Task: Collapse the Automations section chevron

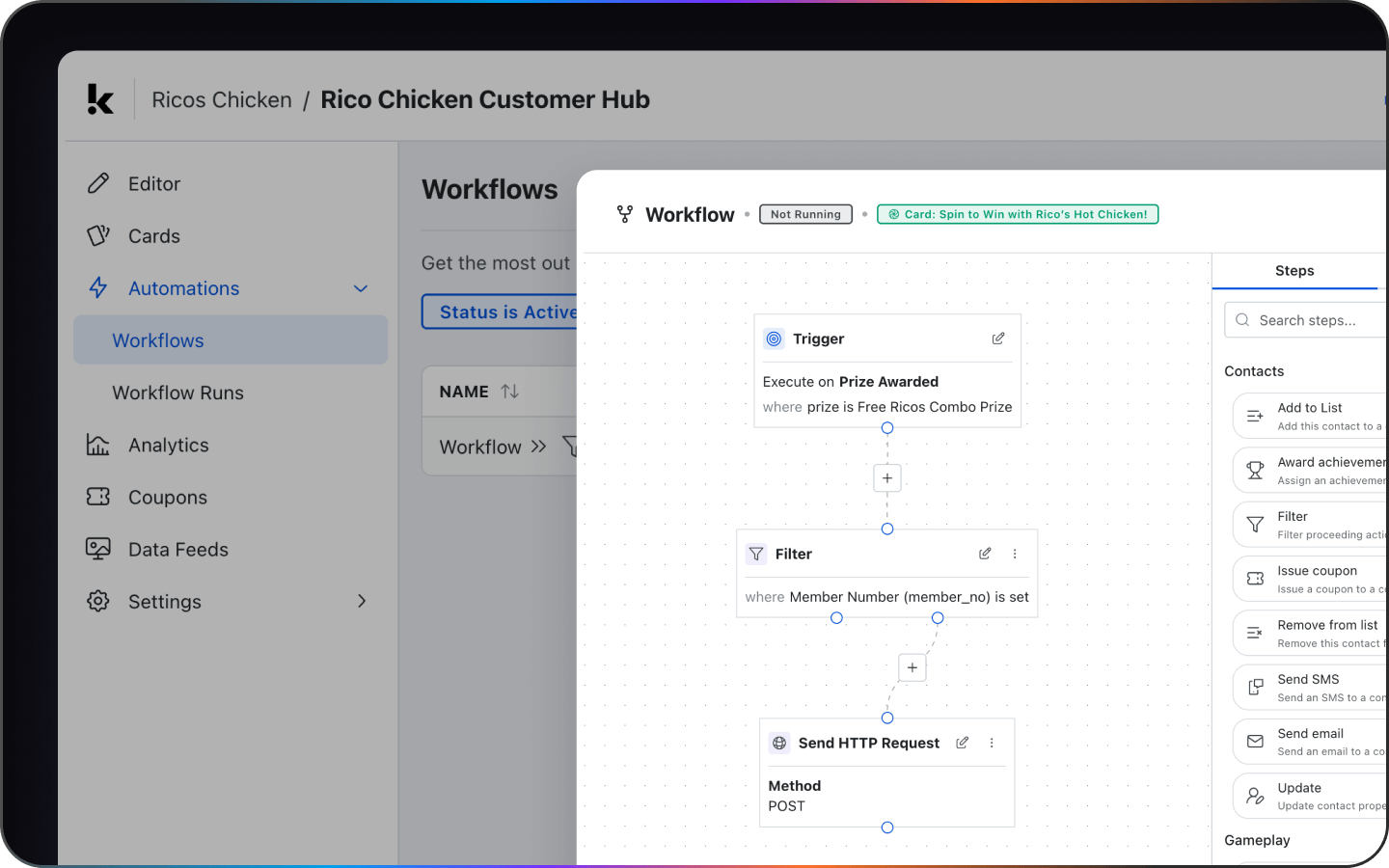Action: [361, 288]
